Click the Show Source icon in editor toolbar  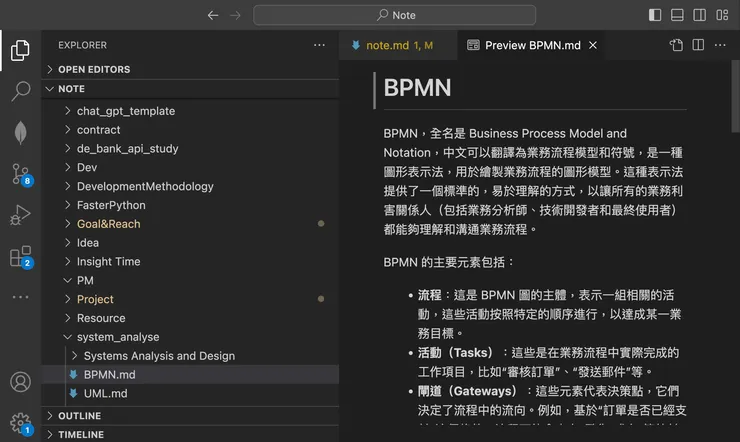tap(676, 45)
